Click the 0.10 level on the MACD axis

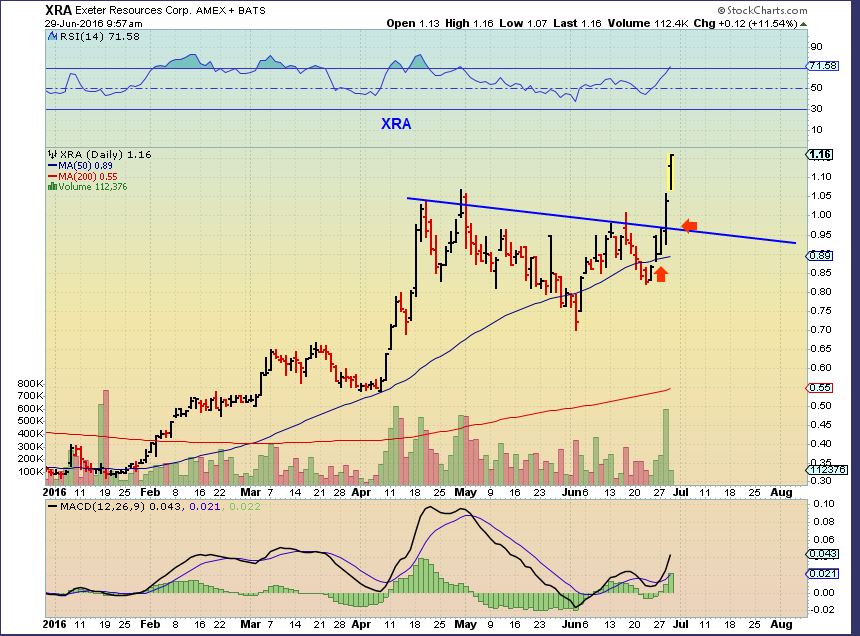(x=824, y=503)
